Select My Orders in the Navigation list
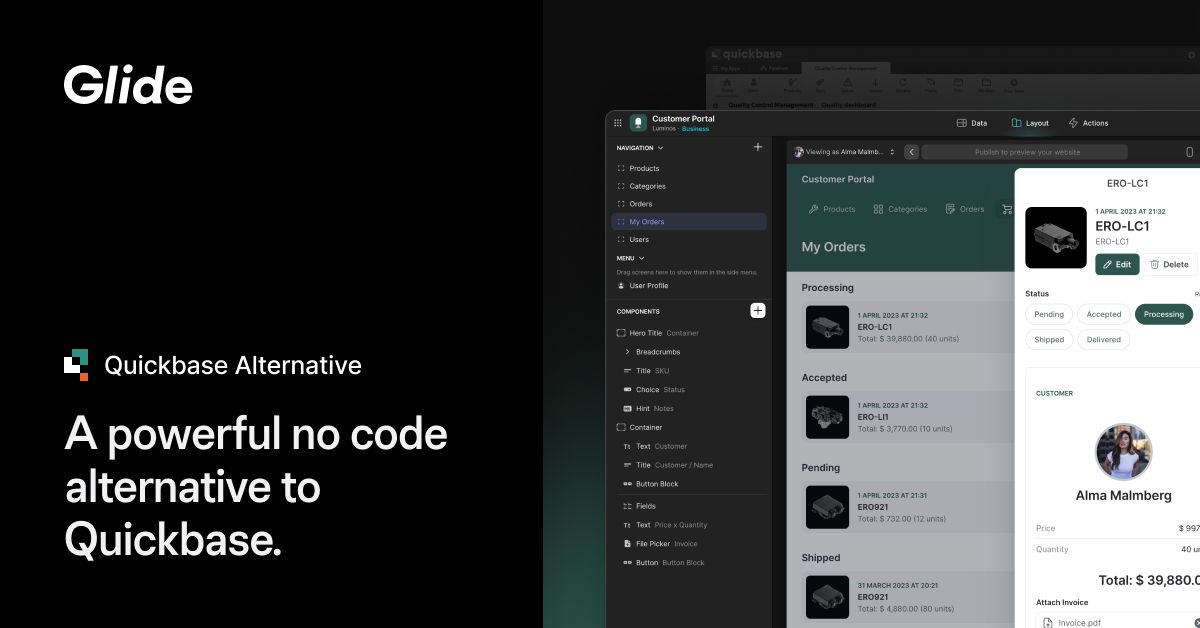 tap(689, 222)
